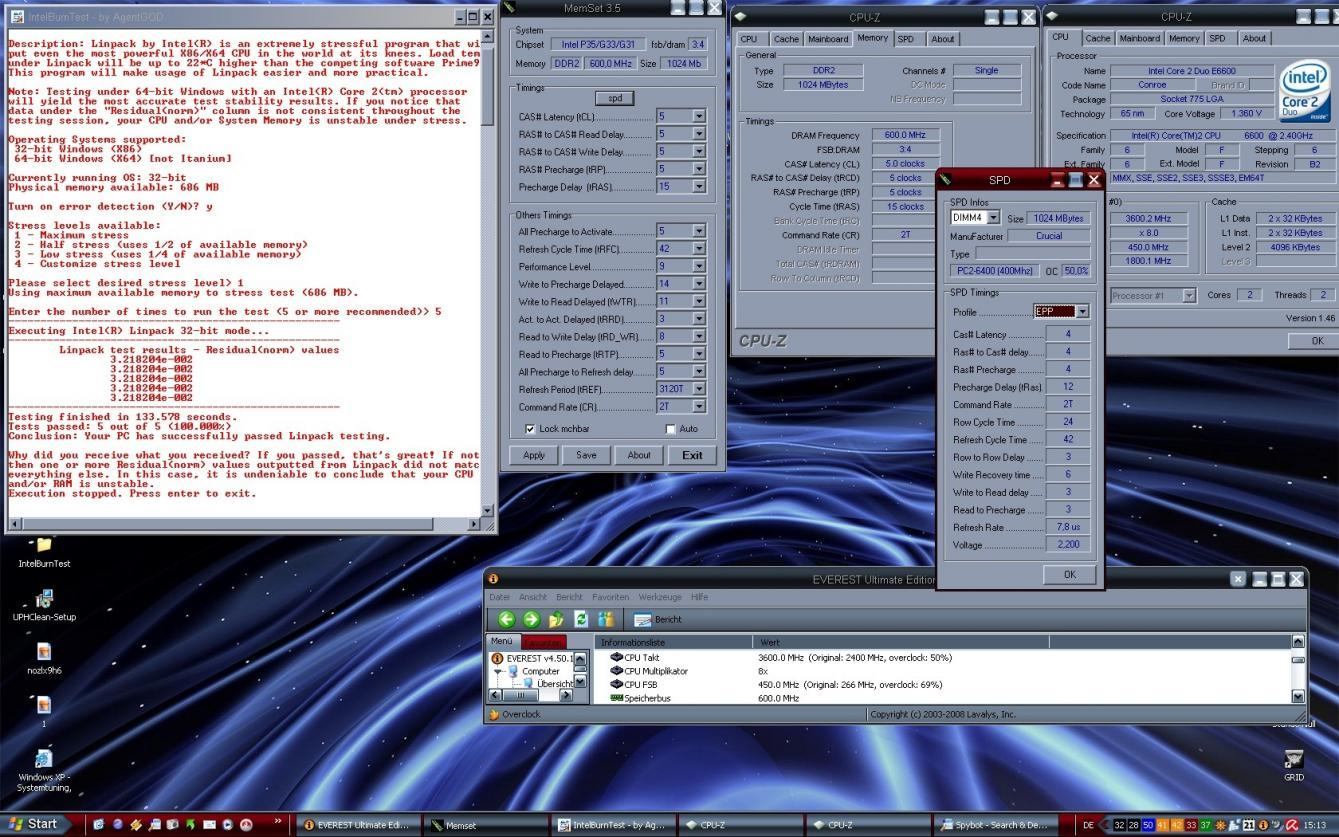Click the EVEREST up-level folder icon

click(556, 620)
